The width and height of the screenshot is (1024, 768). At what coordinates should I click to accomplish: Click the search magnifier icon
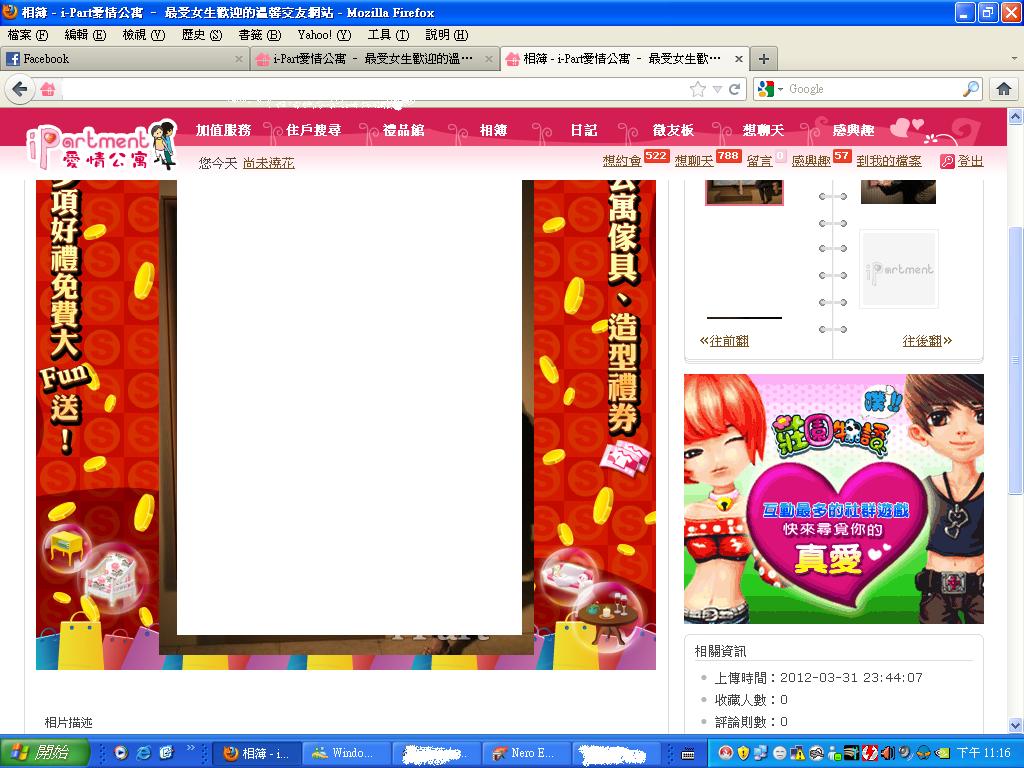[x=971, y=89]
